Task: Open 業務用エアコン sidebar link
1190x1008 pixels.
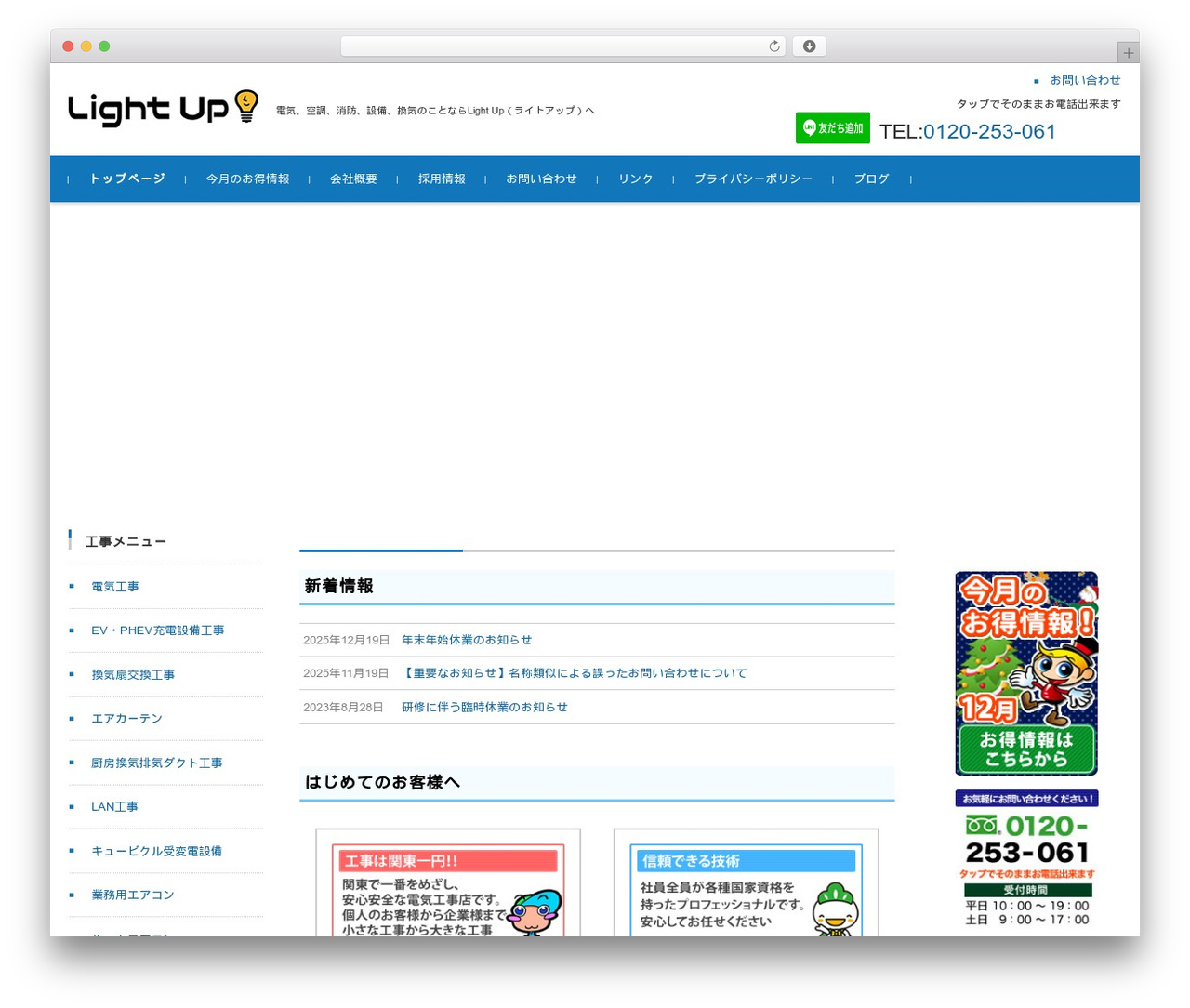Action: (133, 895)
